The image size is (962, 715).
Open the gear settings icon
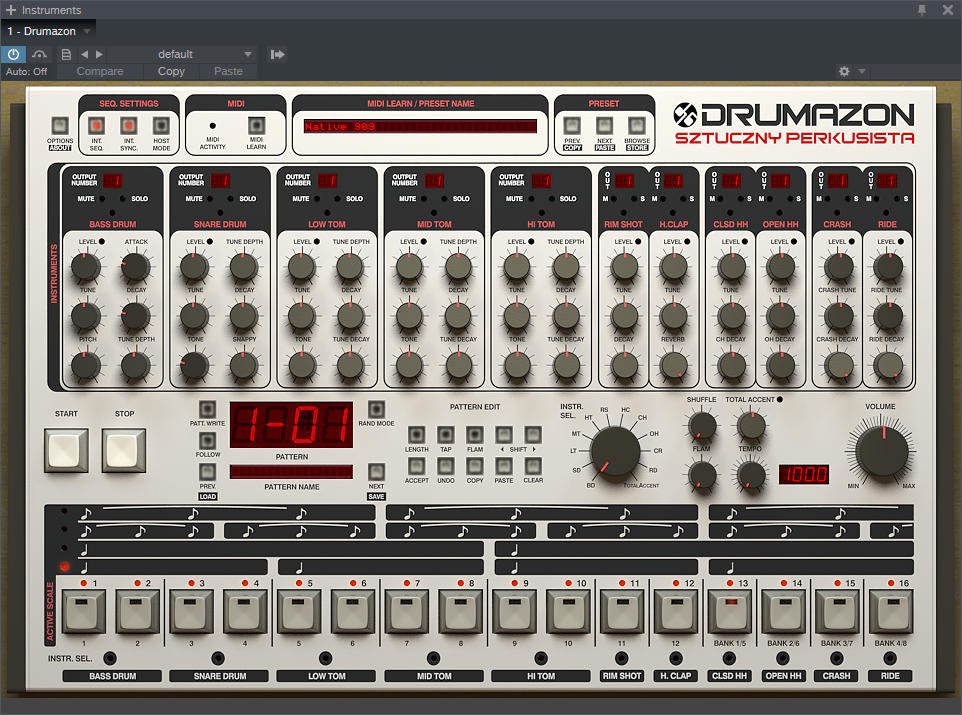coord(844,71)
